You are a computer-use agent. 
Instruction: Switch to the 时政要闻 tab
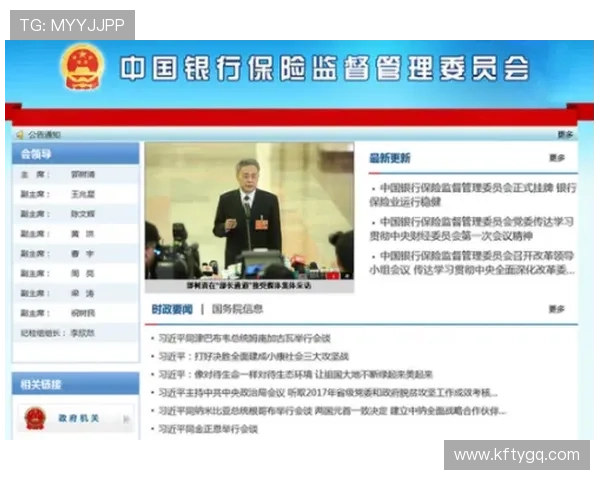pos(172,309)
